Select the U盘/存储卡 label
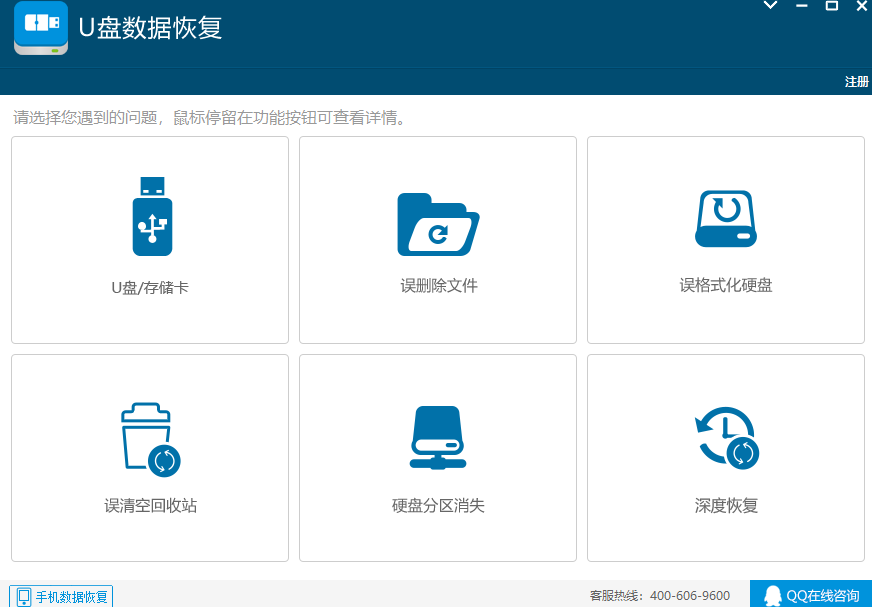The height and width of the screenshot is (607, 872). [150, 288]
